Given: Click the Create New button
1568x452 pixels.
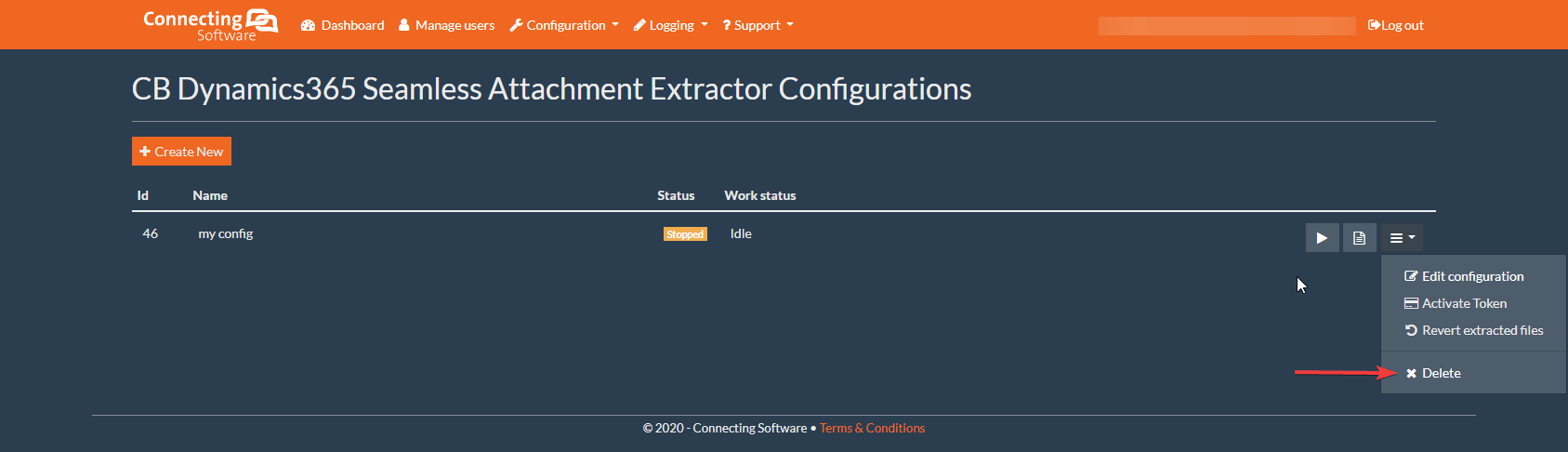Looking at the screenshot, I should click(181, 152).
